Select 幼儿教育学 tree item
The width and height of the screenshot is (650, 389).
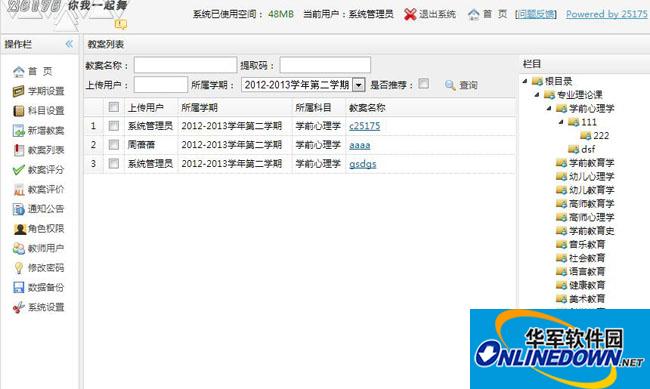coord(592,190)
